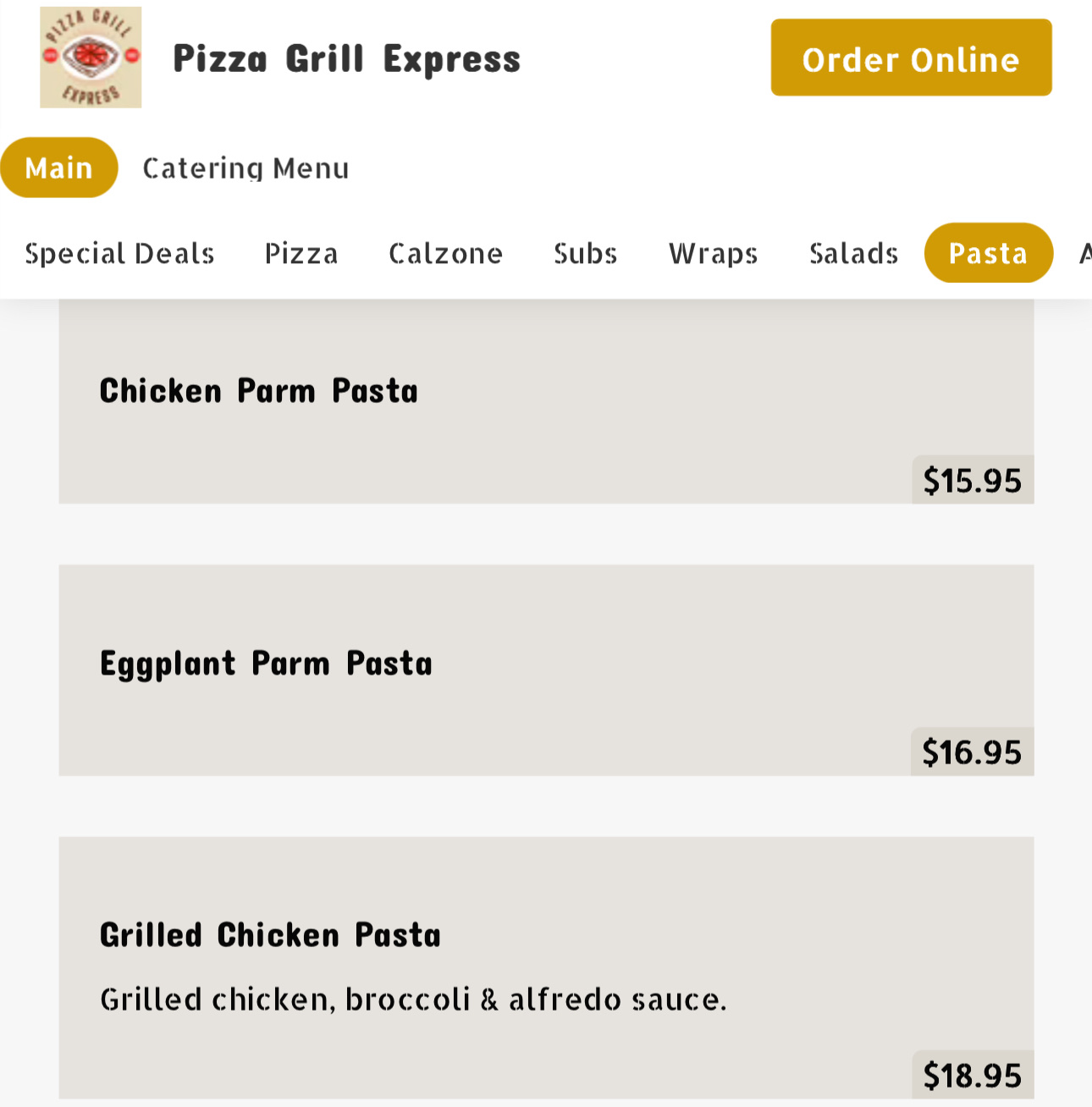Viewport: 1092px width, 1107px height.
Task: Click the $16.95 price tag
Action: pyautogui.click(x=972, y=752)
